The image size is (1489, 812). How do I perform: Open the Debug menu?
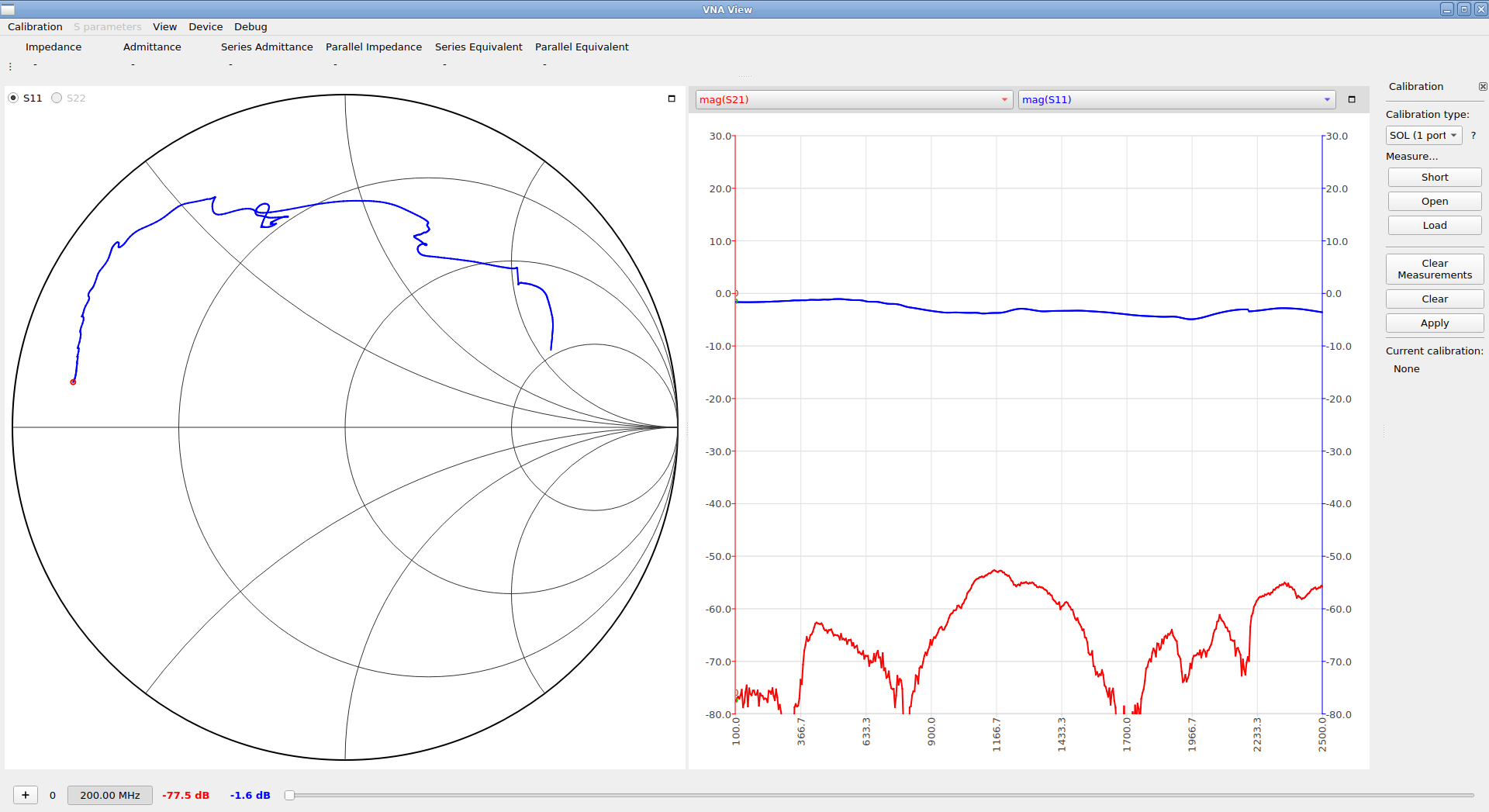pos(250,26)
